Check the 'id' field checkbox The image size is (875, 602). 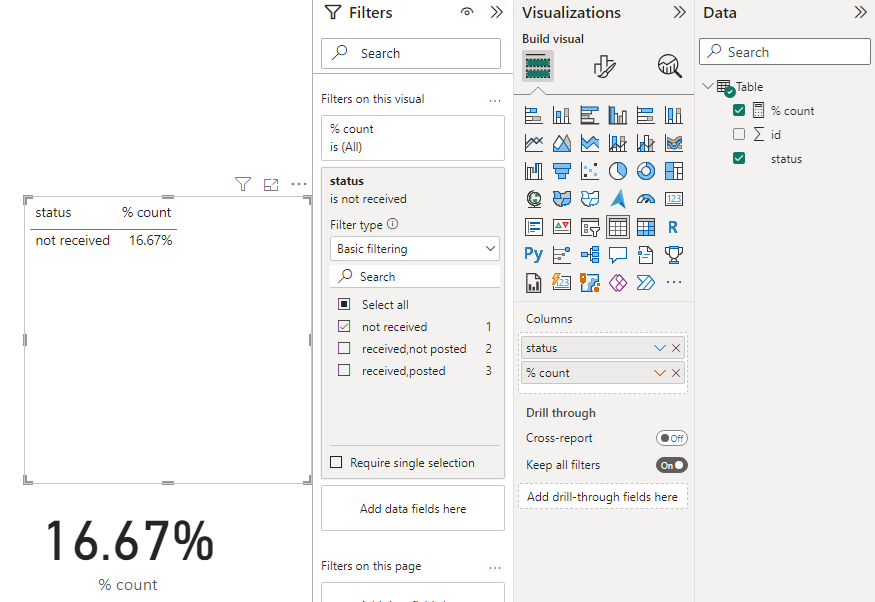pos(739,134)
